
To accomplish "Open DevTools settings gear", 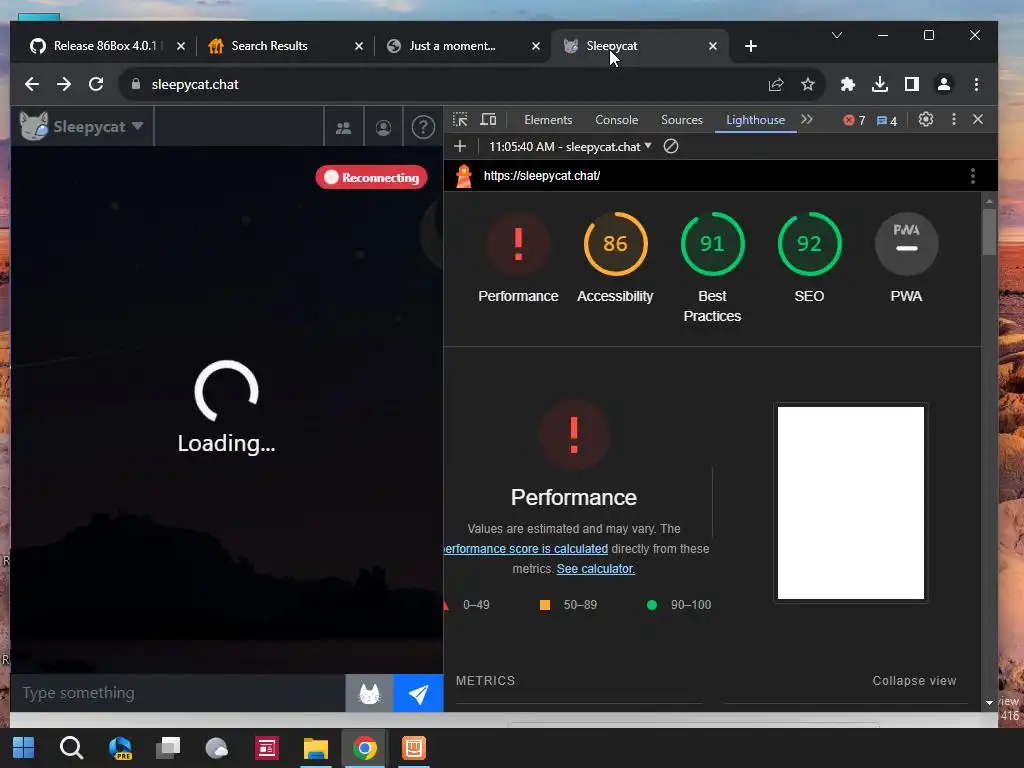I will pyautogui.click(x=925, y=120).
